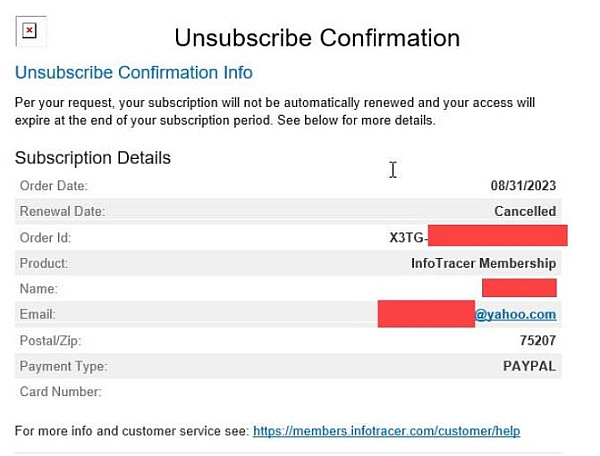The width and height of the screenshot is (600, 456).
Task: Click the Subscription Details heading
Action: [93, 158]
